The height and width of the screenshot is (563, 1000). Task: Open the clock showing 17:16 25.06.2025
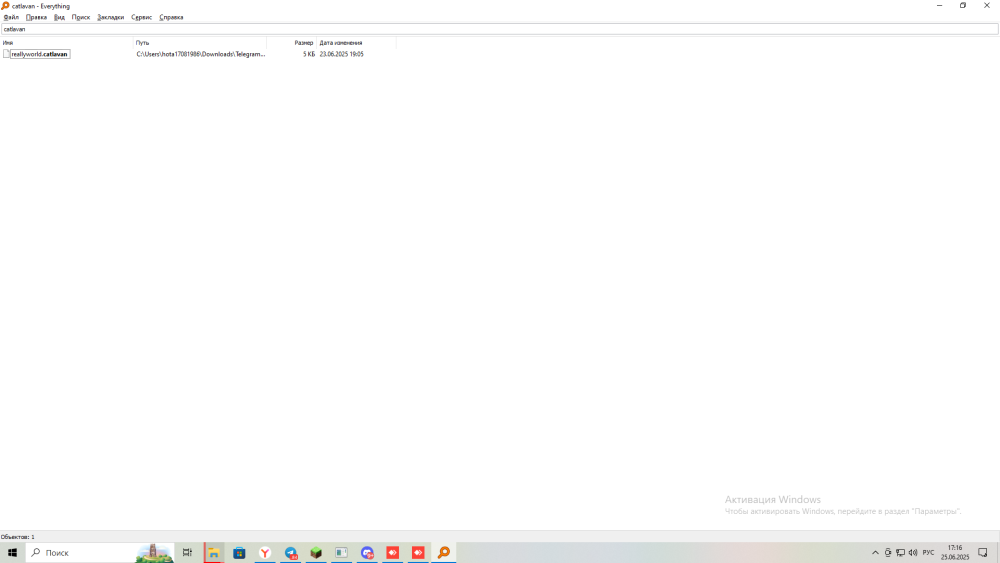(955, 553)
